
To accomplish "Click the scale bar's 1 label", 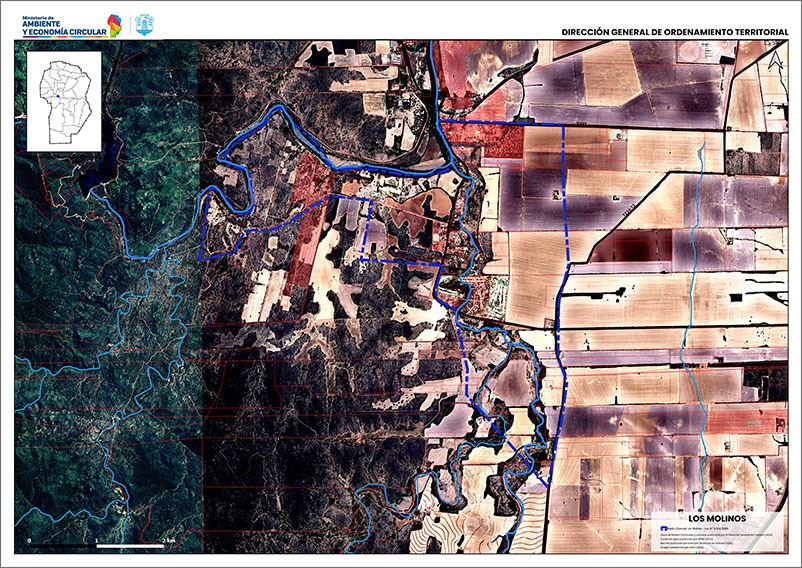I will [x=96, y=539].
